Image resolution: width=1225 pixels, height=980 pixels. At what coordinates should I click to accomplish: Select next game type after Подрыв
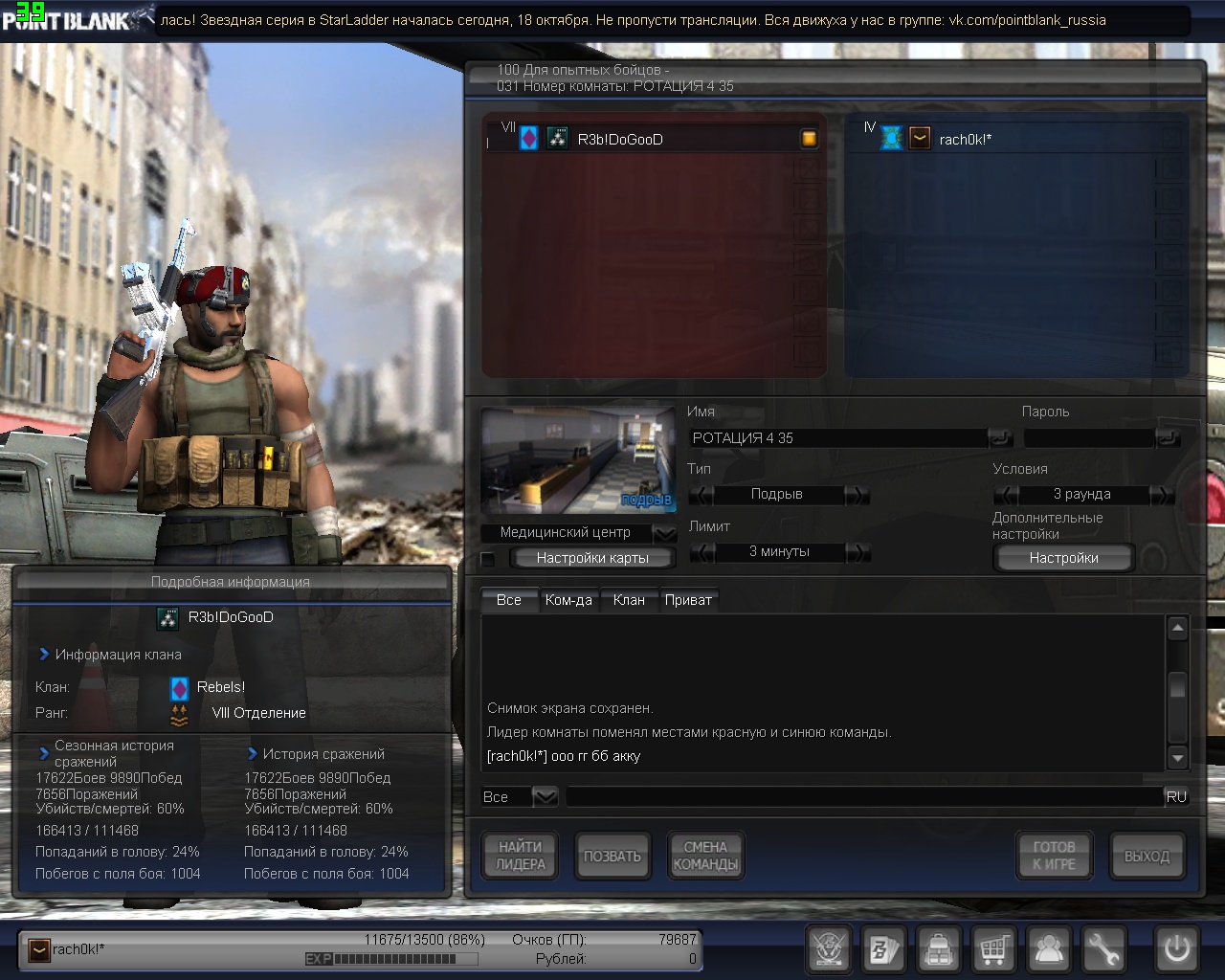[x=857, y=495]
